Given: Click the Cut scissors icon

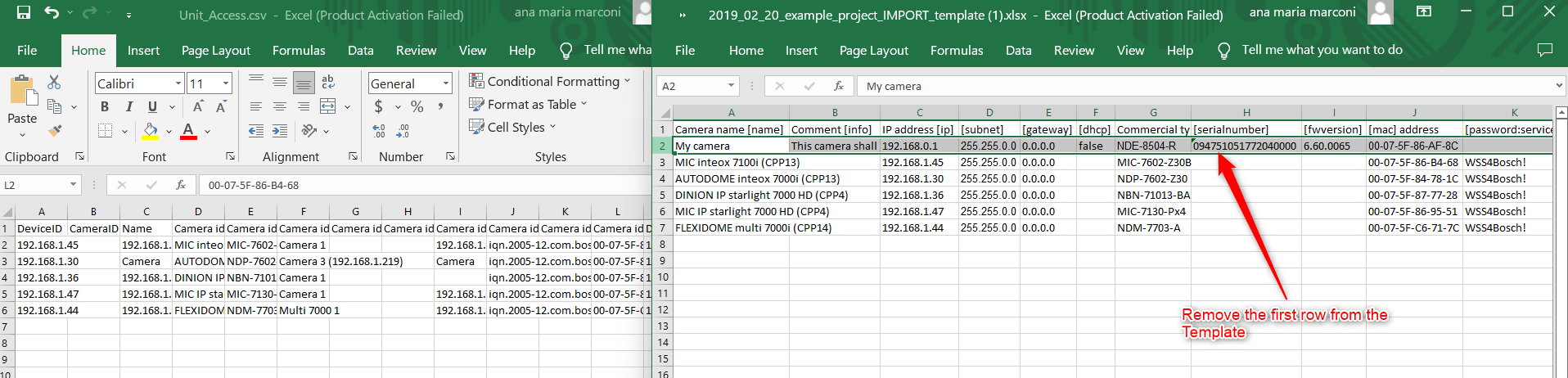Looking at the screenshot, I should tap(54, 83).
